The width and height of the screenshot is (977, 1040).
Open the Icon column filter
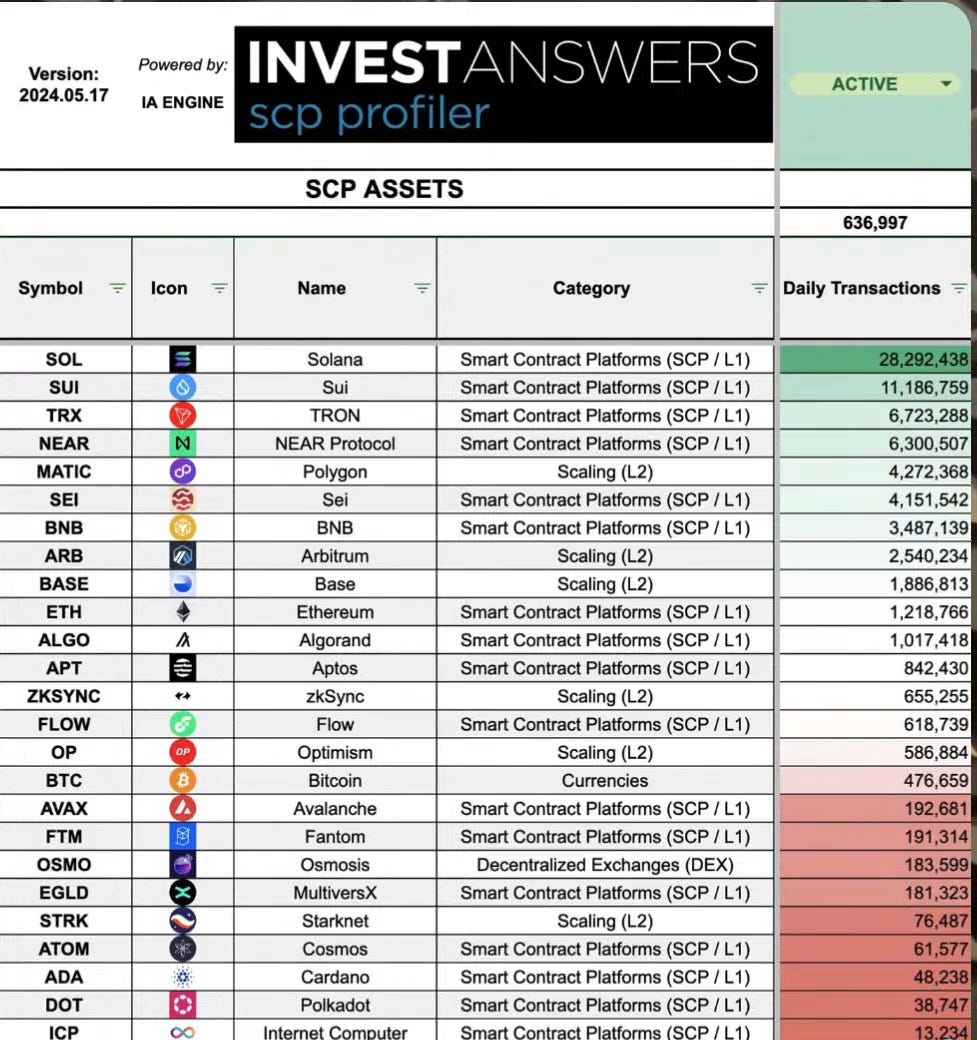point(219,288)
